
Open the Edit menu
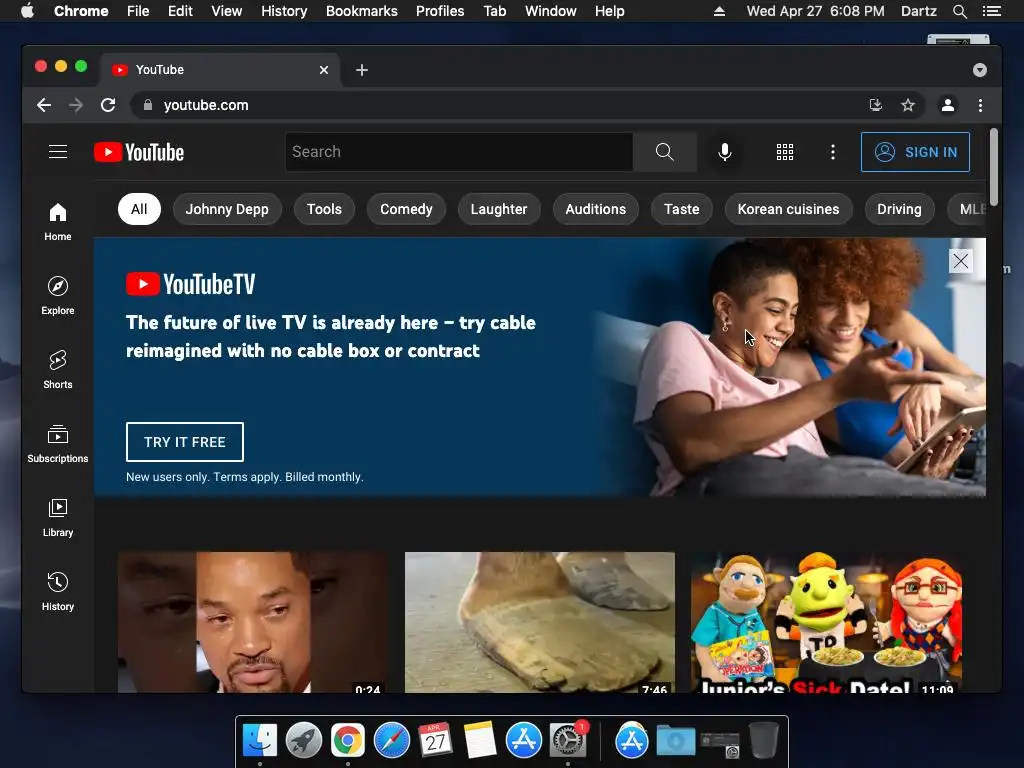[180, 11]
